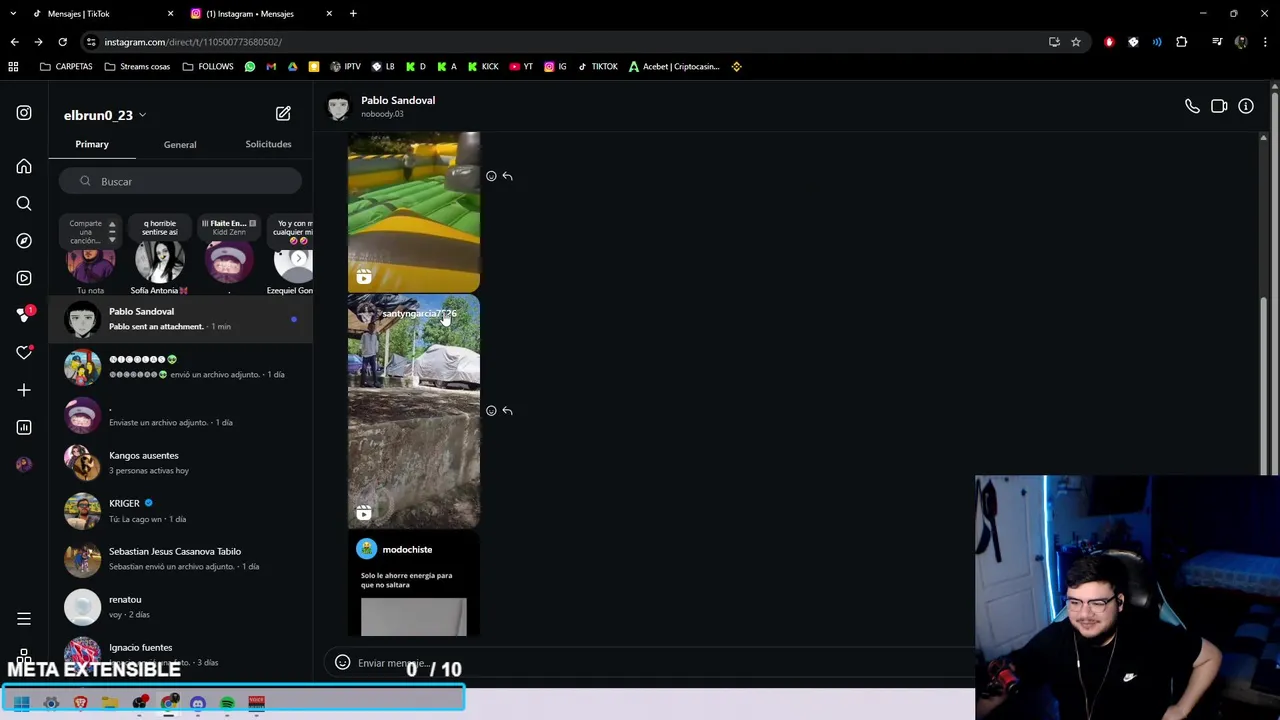Open the tab search chevron in Chrome
This screenshot has height=720, width=1280.
13,14
